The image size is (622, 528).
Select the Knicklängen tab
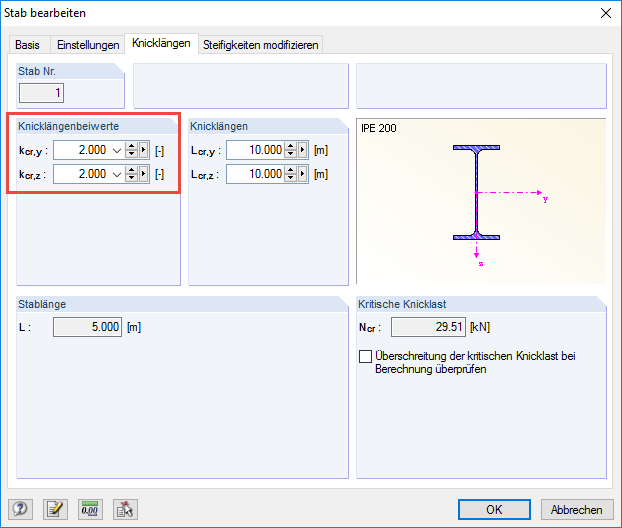(x=161, y=43)
